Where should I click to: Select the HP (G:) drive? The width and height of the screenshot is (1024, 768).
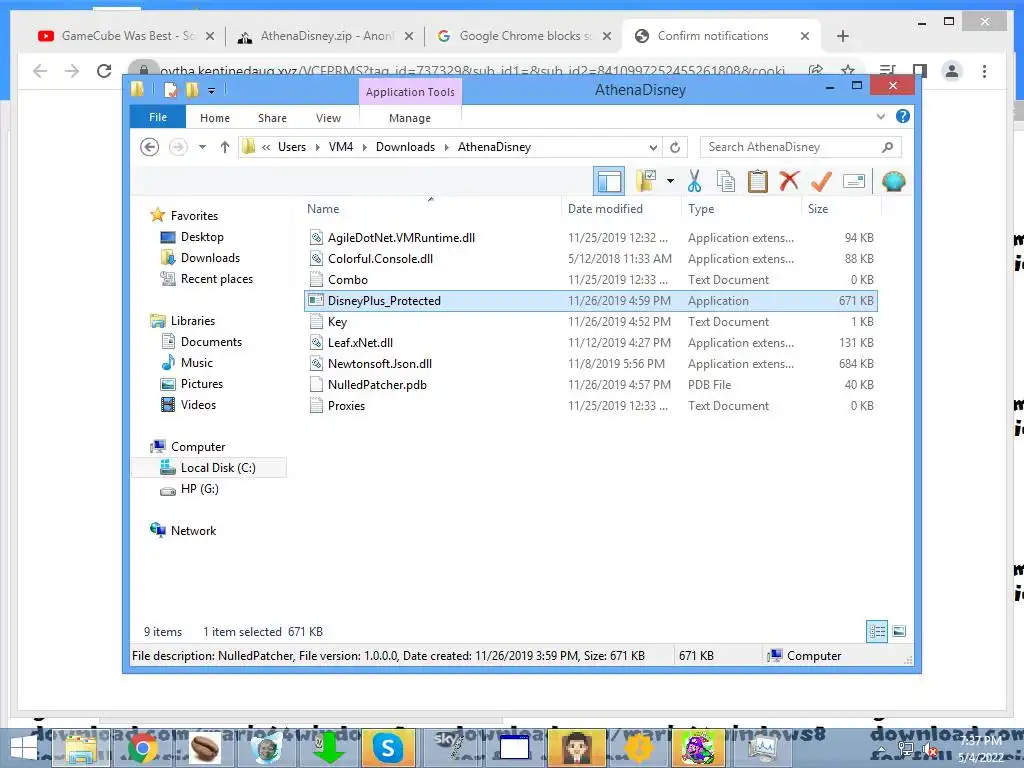click(199, 488)
